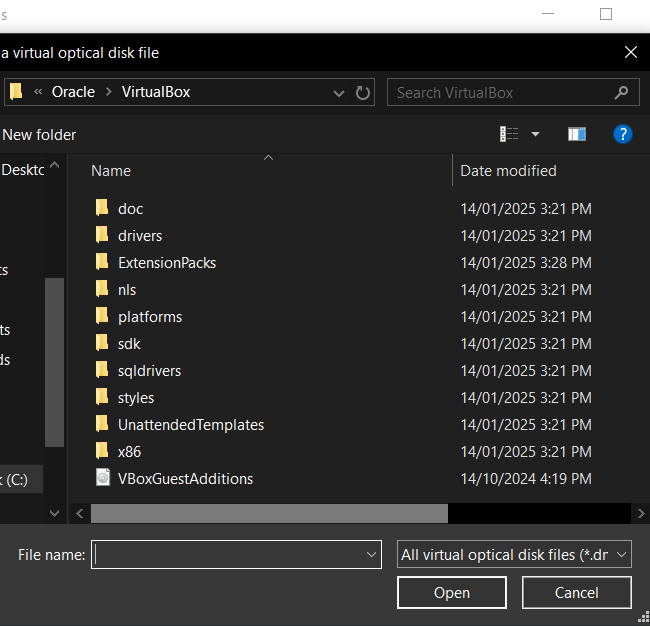
Task: Select the platforms folder icon
Action: (102, 315)
